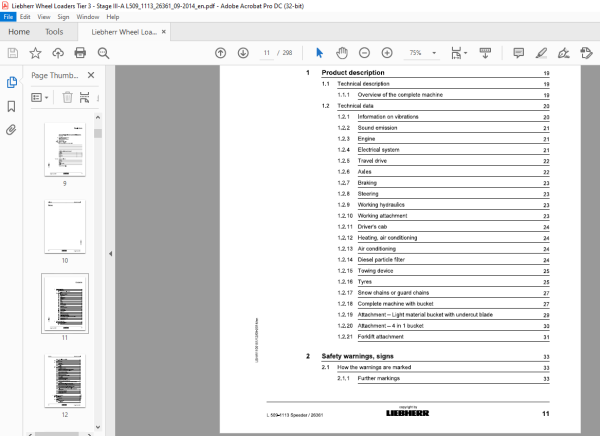Open 'Electrical system' contents entry
Screen dimensions: 600x436
click(x=378, y=150)
